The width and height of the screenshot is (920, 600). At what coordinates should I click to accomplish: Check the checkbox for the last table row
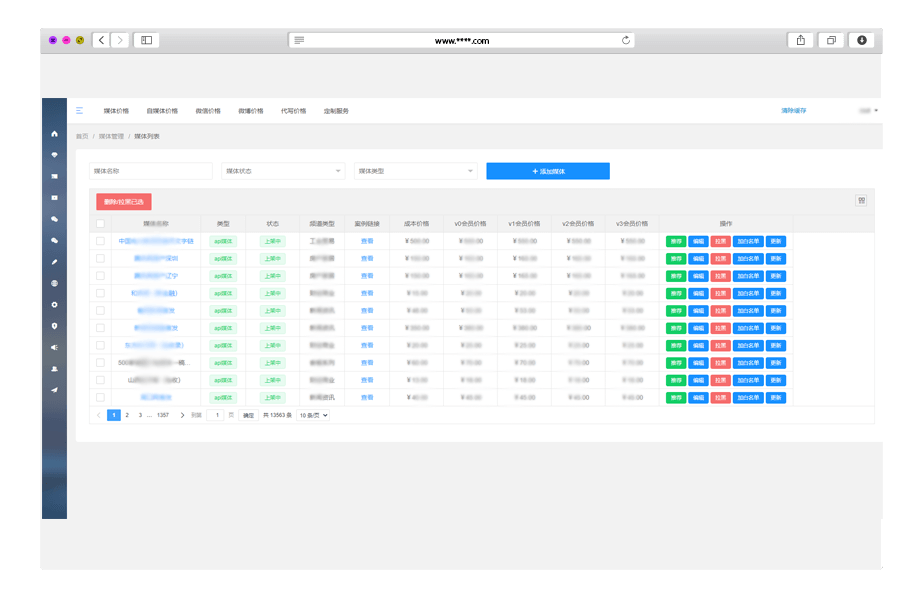(x=100, y=397)
